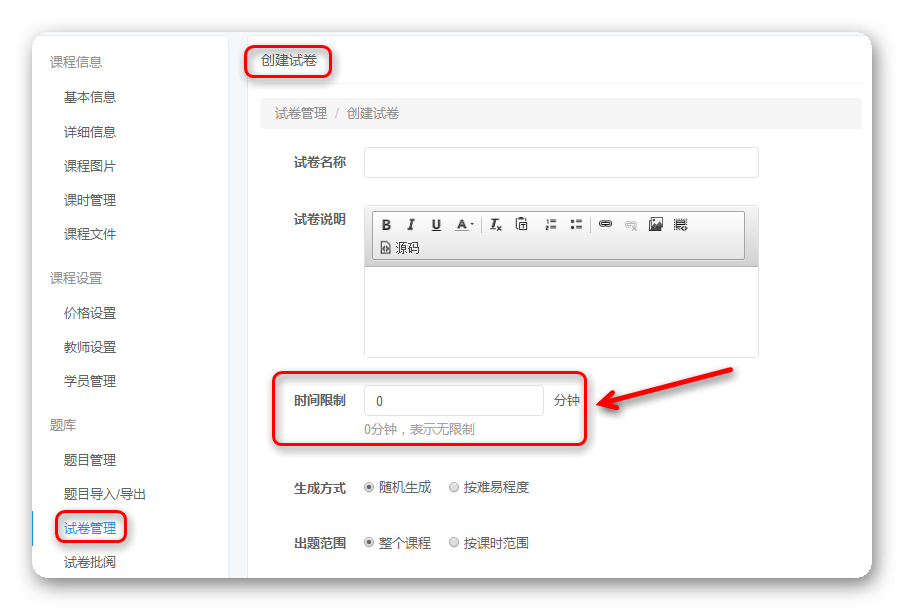Click the insert image icon
Image resolution: width=904 pixels, height=610 pixels.
coord(656,225)
